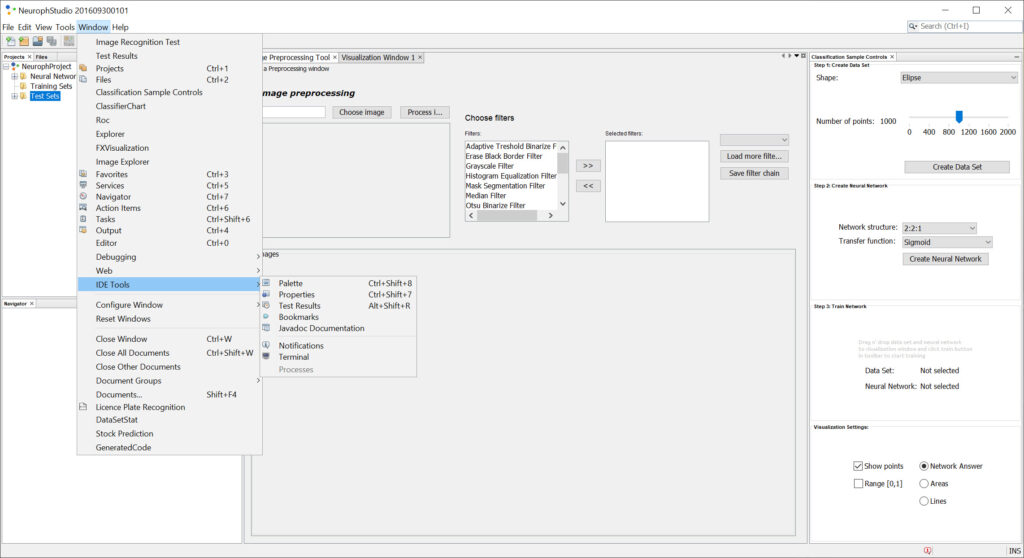Open the Transfer function dropdown
Image resolution: width=1024 pixels, height=558 pixels.
point(948,242)
